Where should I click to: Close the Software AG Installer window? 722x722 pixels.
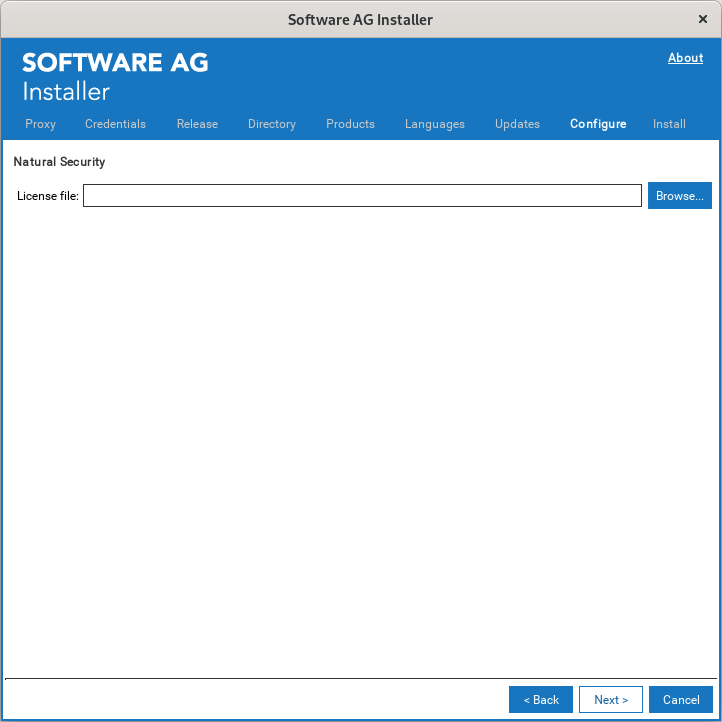tap(703, 19)
